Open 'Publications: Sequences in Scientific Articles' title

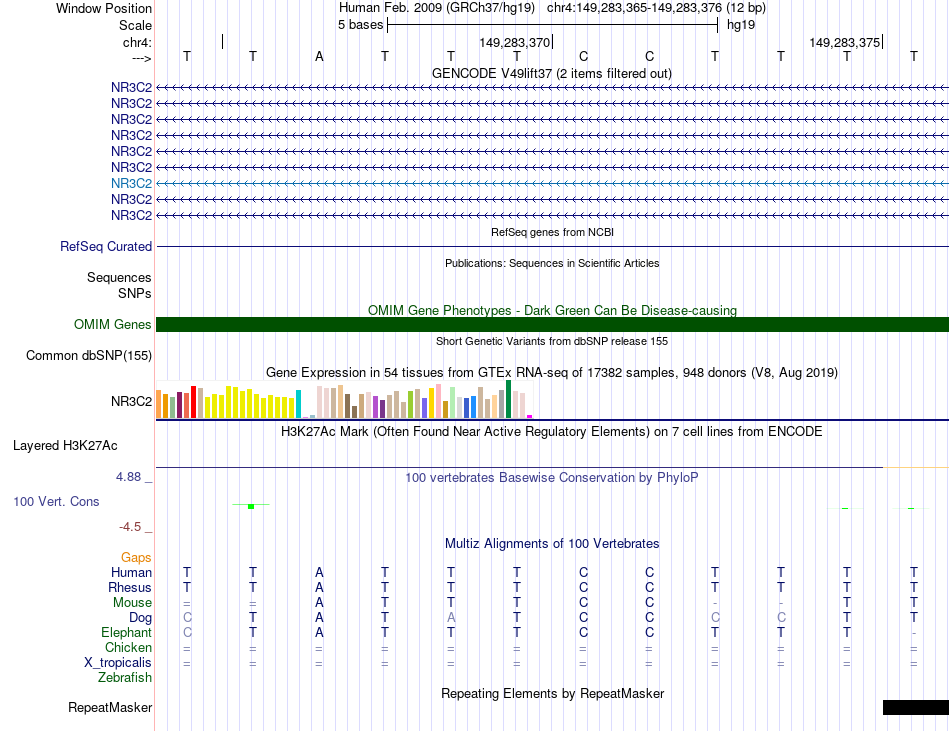552,263
